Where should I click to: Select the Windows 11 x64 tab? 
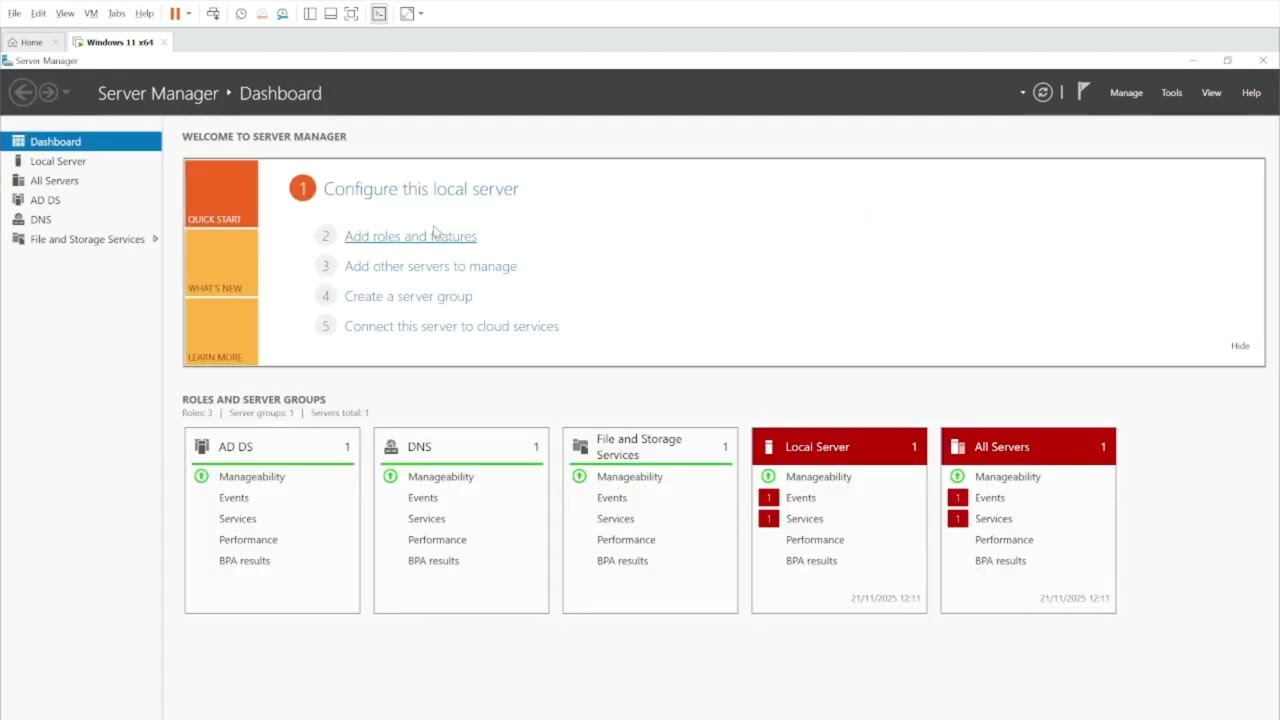click(119, 42)
